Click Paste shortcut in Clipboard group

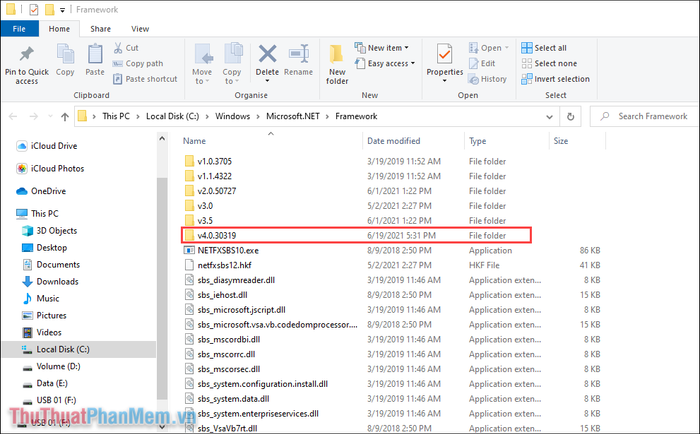(x=145, y=79)
